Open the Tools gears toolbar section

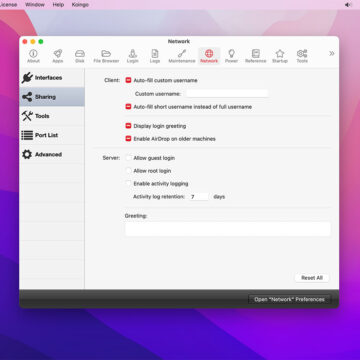pyautogui.click(x=302, y=56)
